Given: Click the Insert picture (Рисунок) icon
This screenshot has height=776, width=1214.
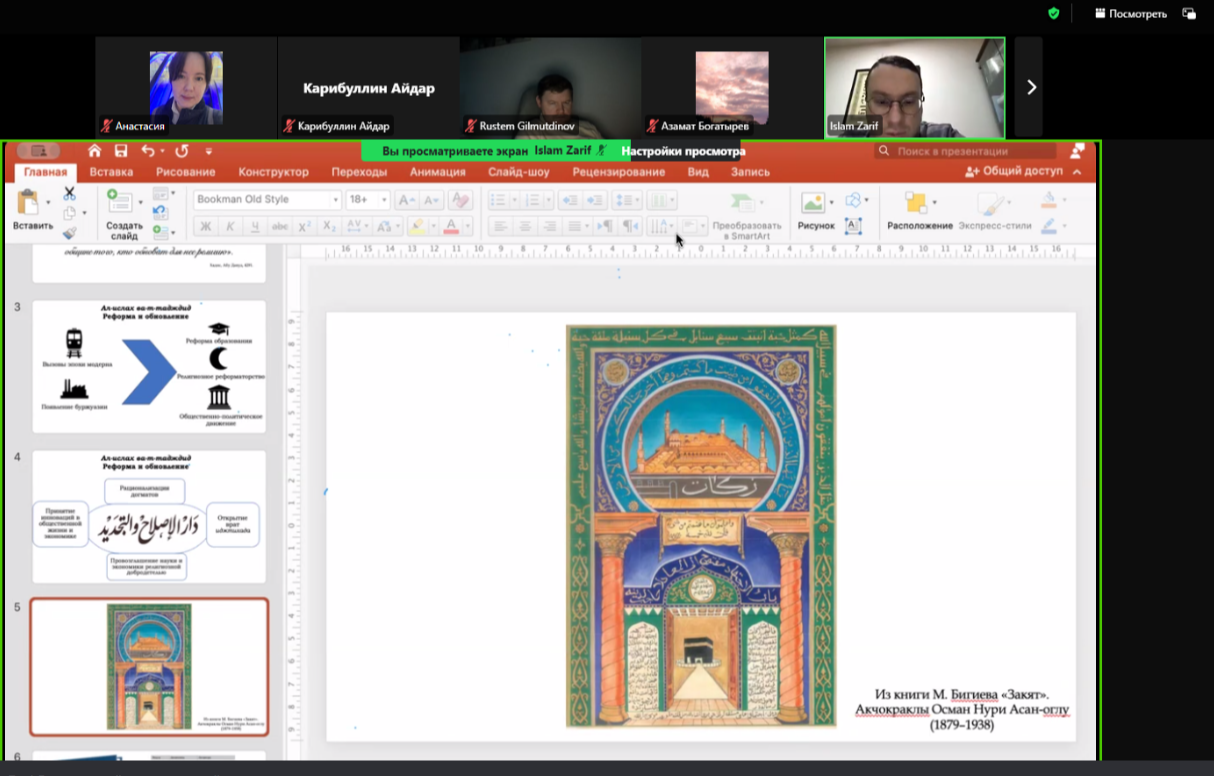Looking at the screenshot, I should click(x=814, y=203).
